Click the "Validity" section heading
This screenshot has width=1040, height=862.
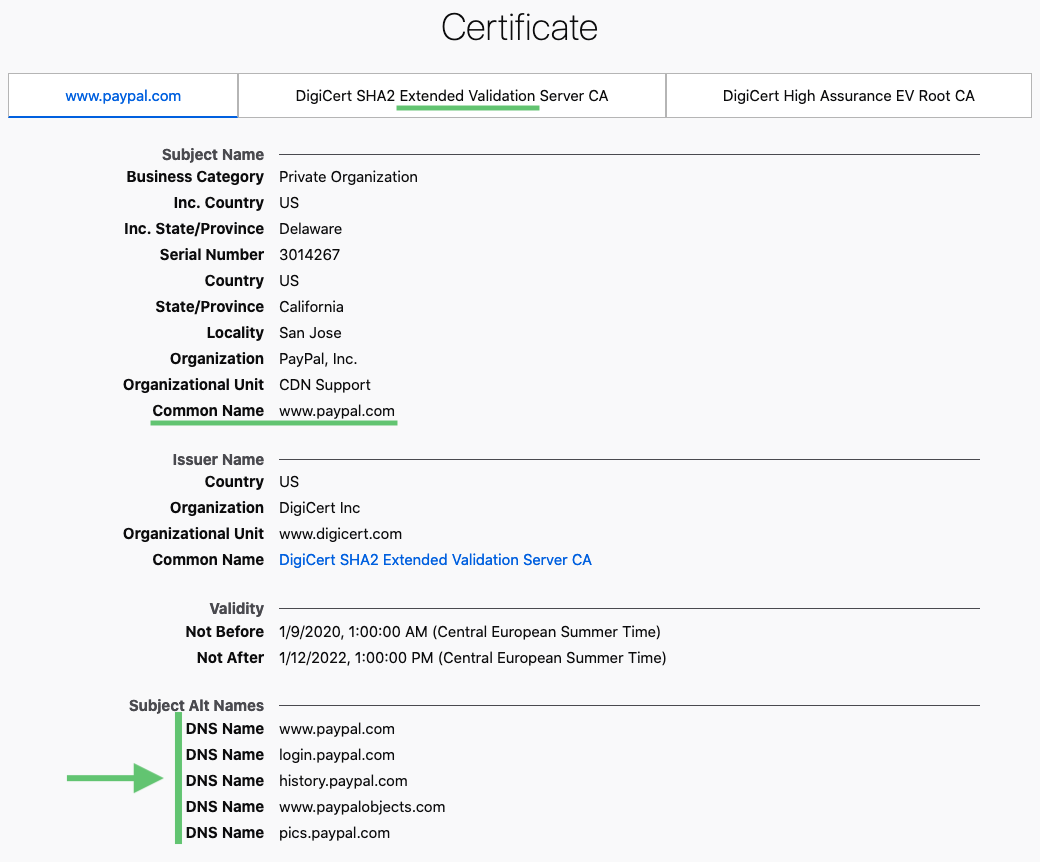tap(237, 609)
